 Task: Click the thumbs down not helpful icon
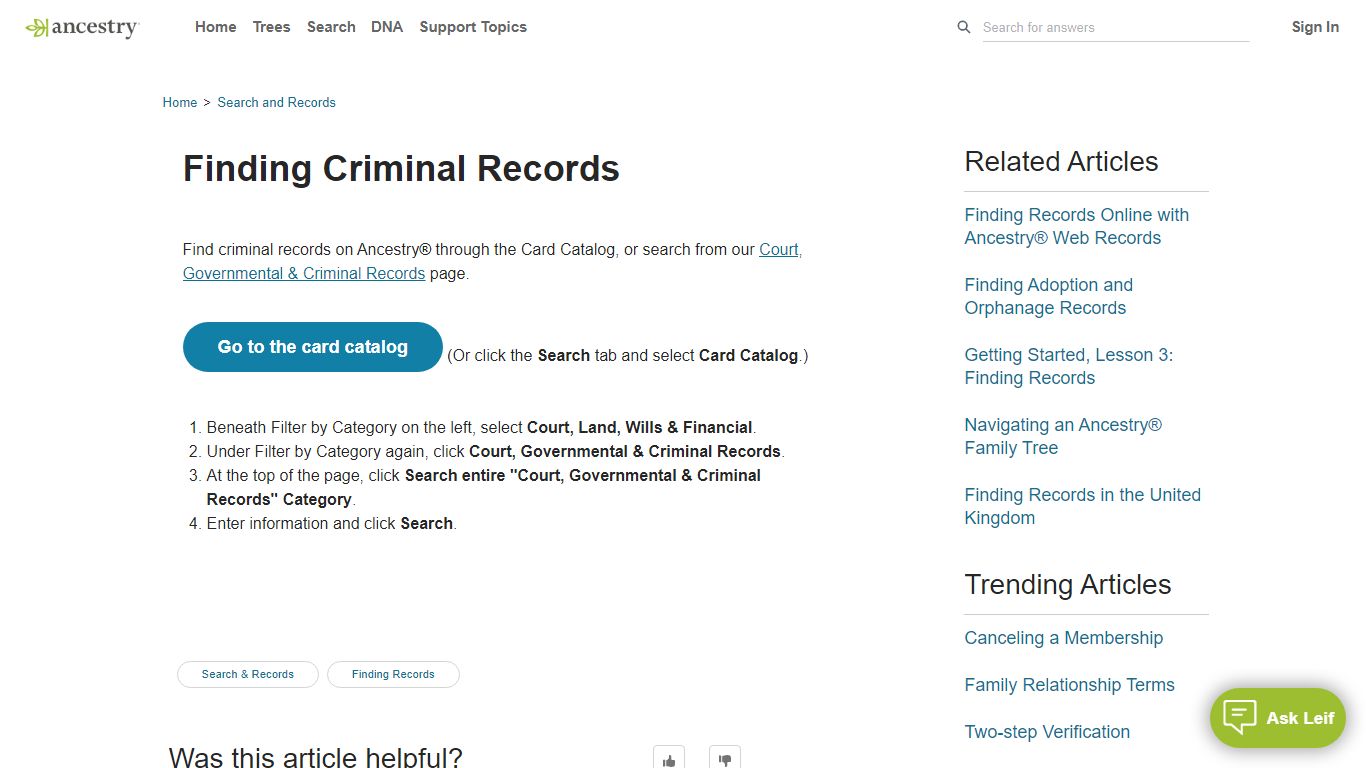click(725, 759)
